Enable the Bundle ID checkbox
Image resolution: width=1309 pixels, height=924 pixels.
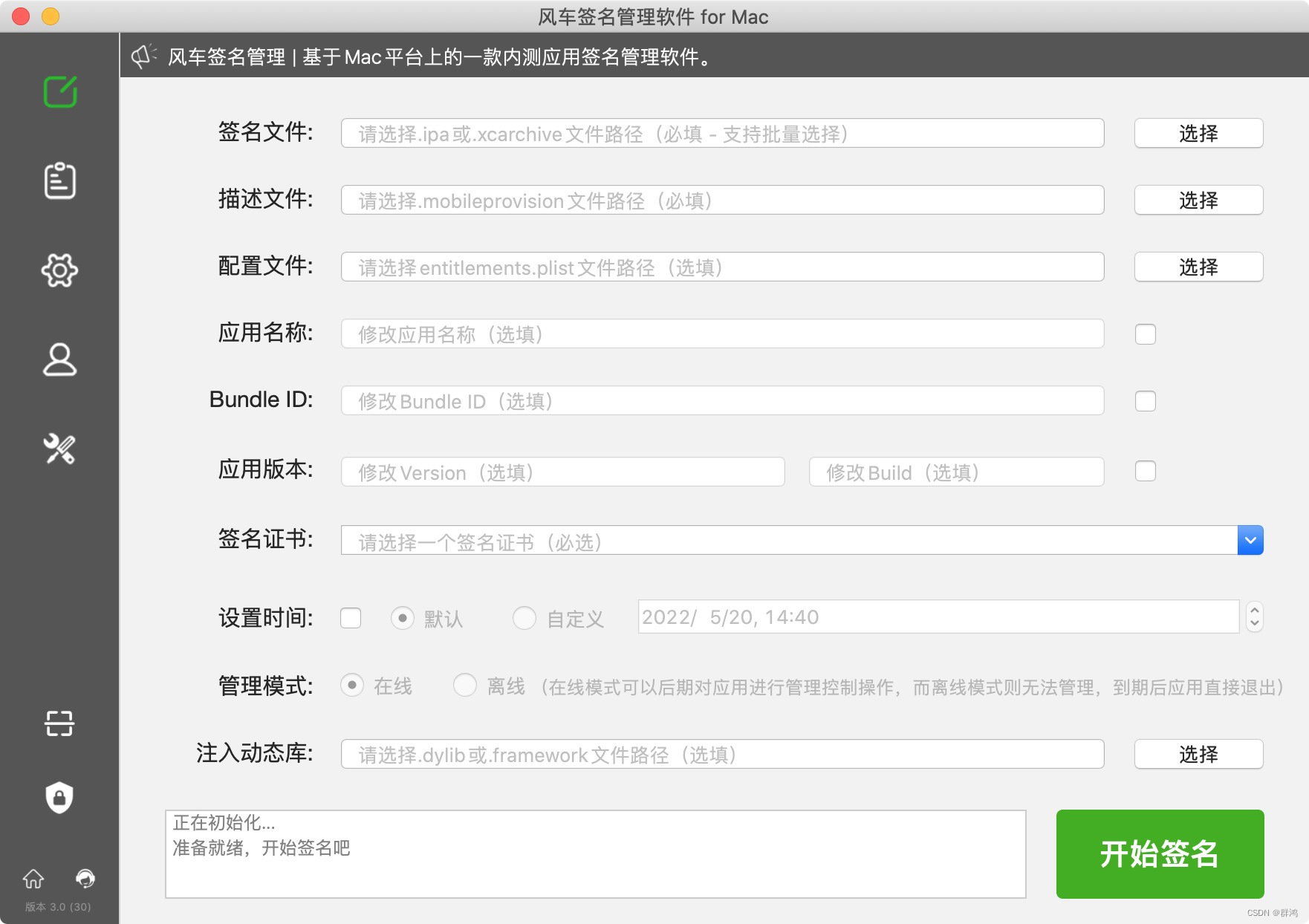[x=1146, y=401]
